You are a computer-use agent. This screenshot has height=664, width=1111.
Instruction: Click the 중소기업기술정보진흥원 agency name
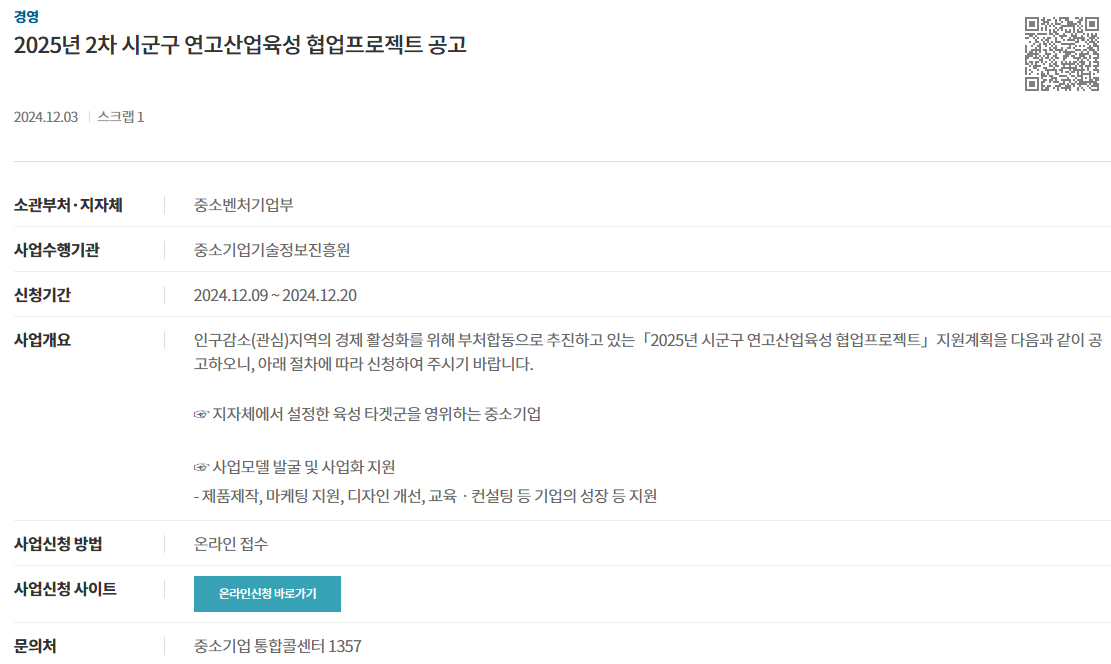(272, 250)
